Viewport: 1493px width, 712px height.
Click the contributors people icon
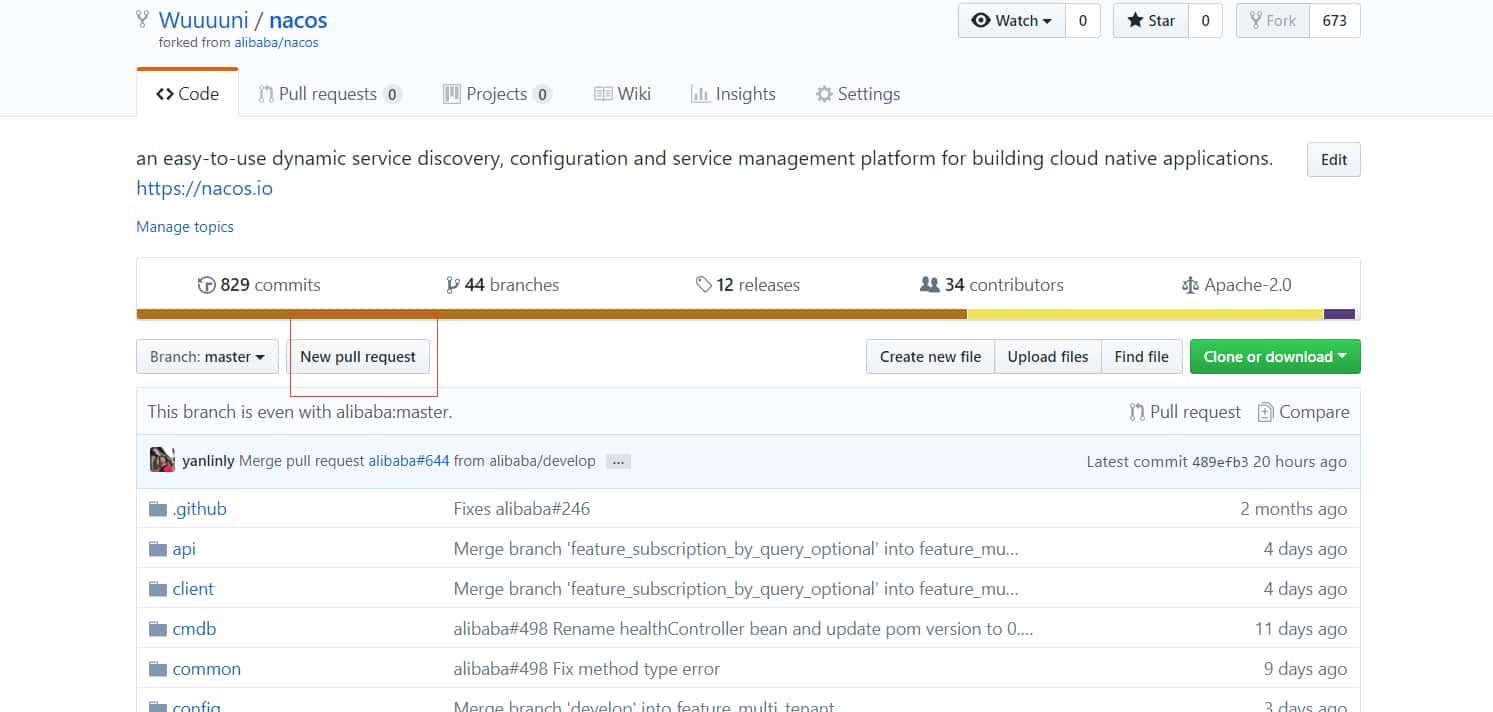pyautogui.click(x=930, y=285)
